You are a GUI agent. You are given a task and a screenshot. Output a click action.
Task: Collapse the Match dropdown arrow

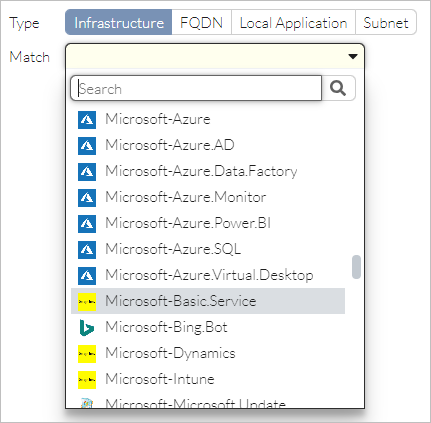pos(353,56)
